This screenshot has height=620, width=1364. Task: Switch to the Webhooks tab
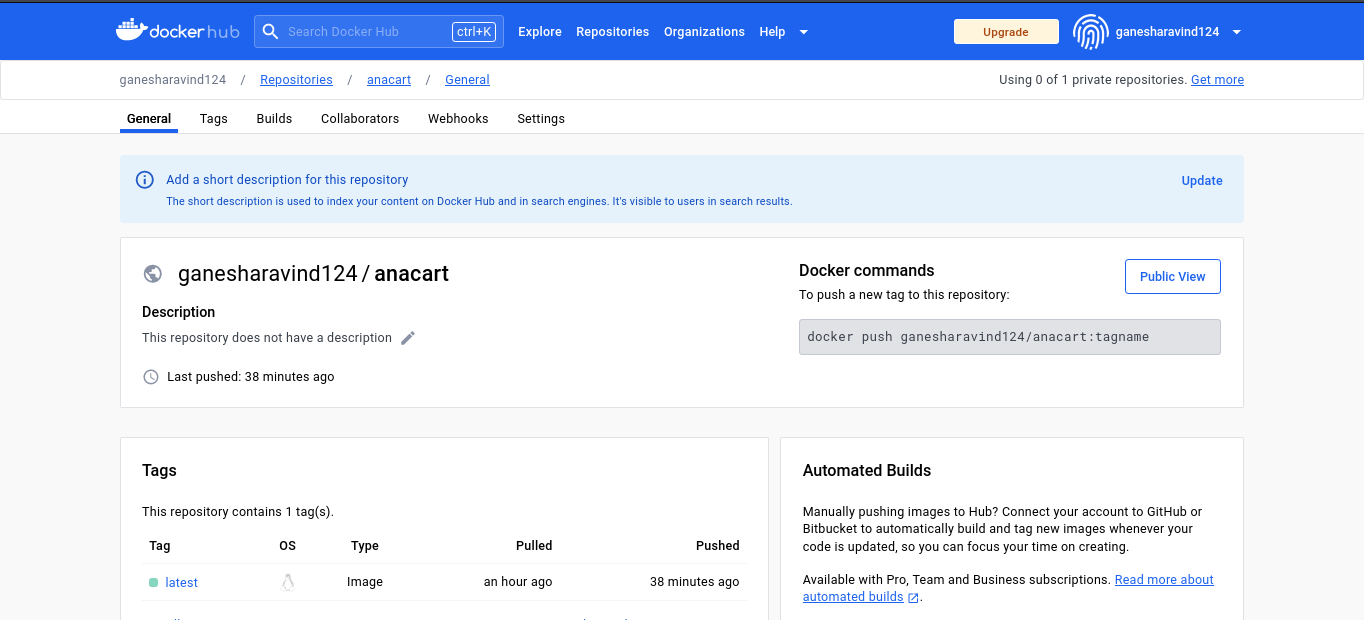458,118
